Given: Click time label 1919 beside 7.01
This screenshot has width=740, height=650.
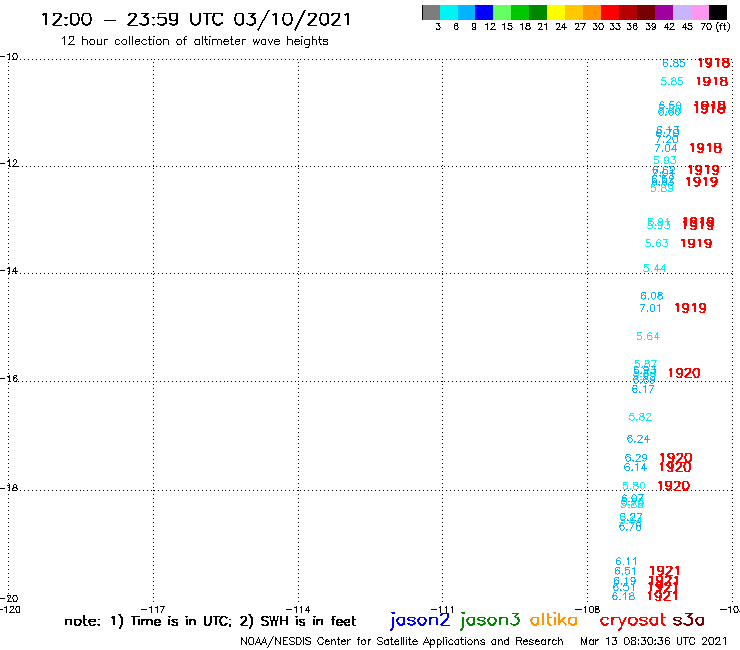Looking at the screenshot, I should (690, 308).
